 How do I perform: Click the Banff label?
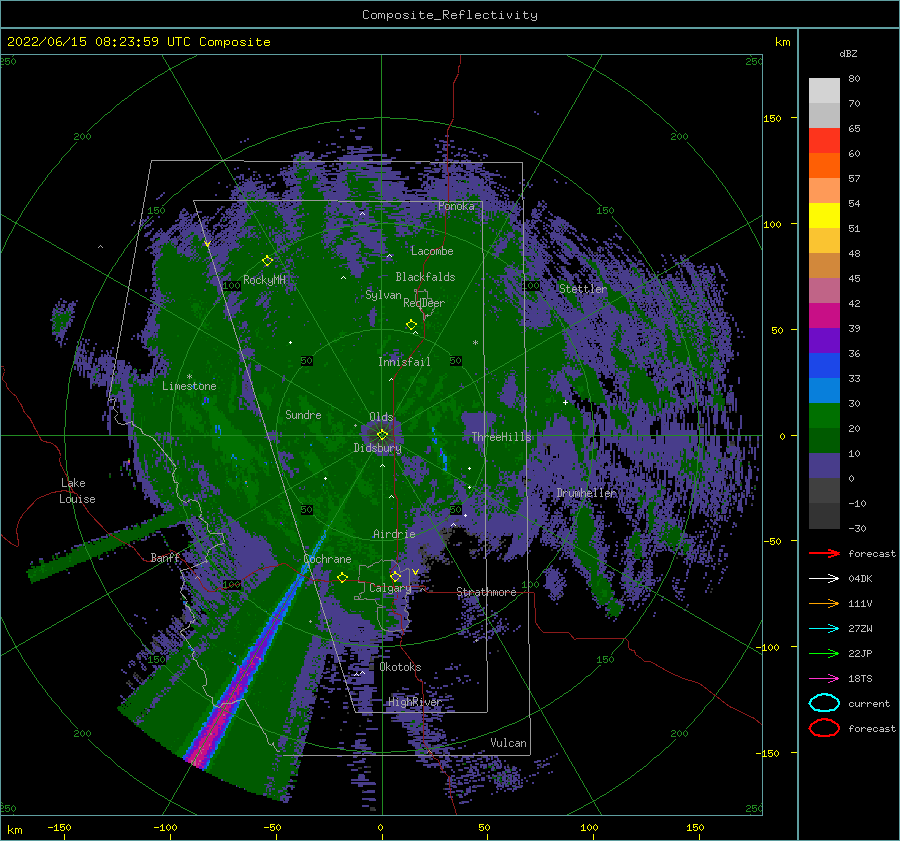pyautogui.click(x=165, y=557)
